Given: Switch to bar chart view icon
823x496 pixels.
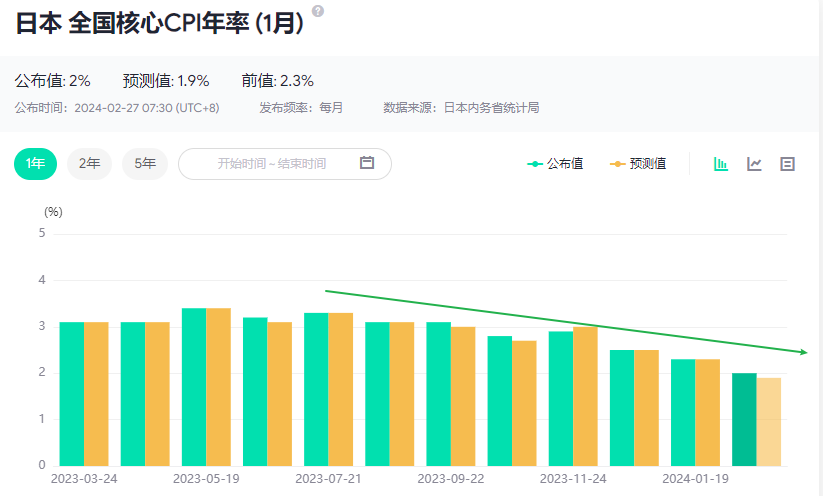Looking at the screenshot, I should coord(720,164).
